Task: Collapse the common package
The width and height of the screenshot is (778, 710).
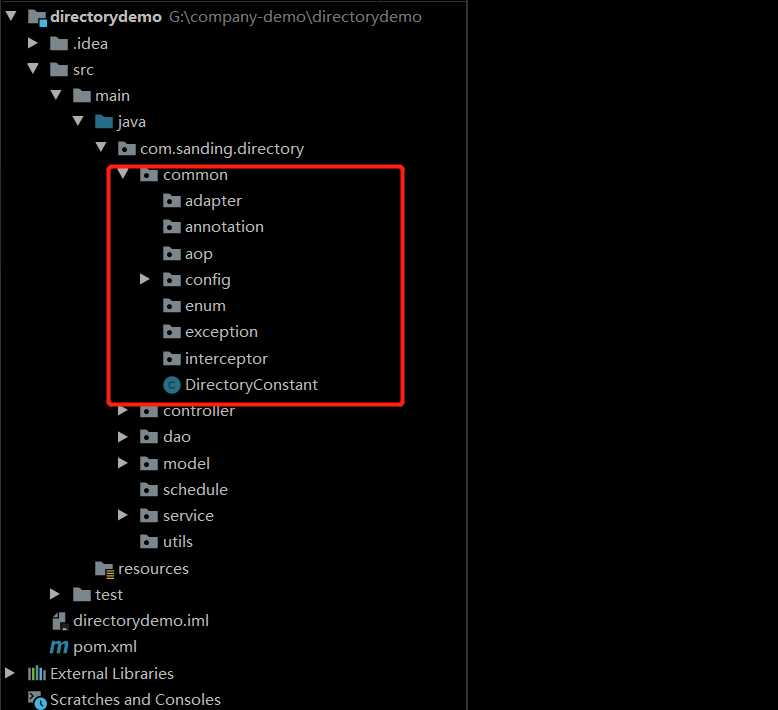Action: [123, 173]
